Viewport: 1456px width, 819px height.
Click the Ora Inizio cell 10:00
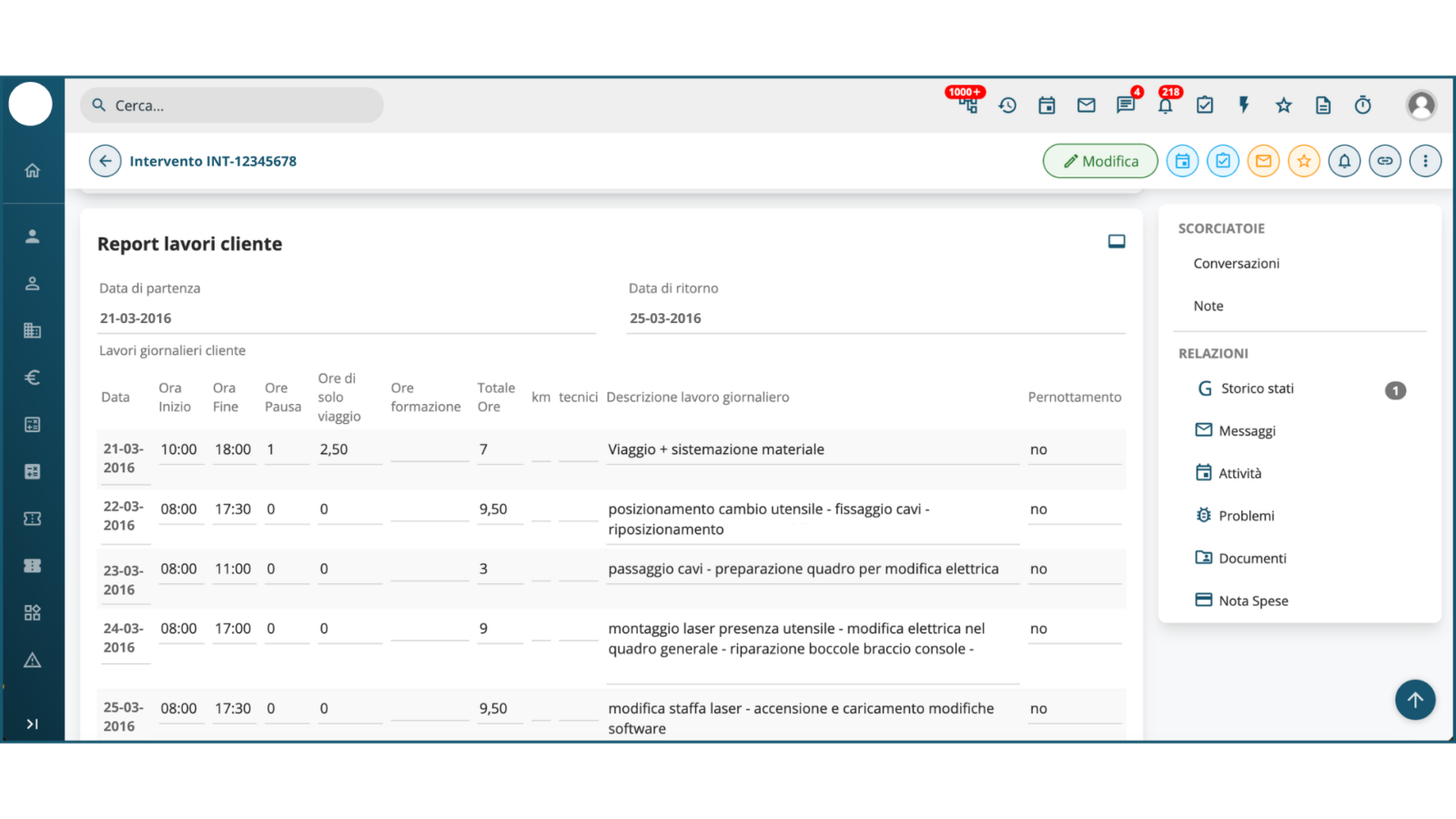(x=179, y=450)
